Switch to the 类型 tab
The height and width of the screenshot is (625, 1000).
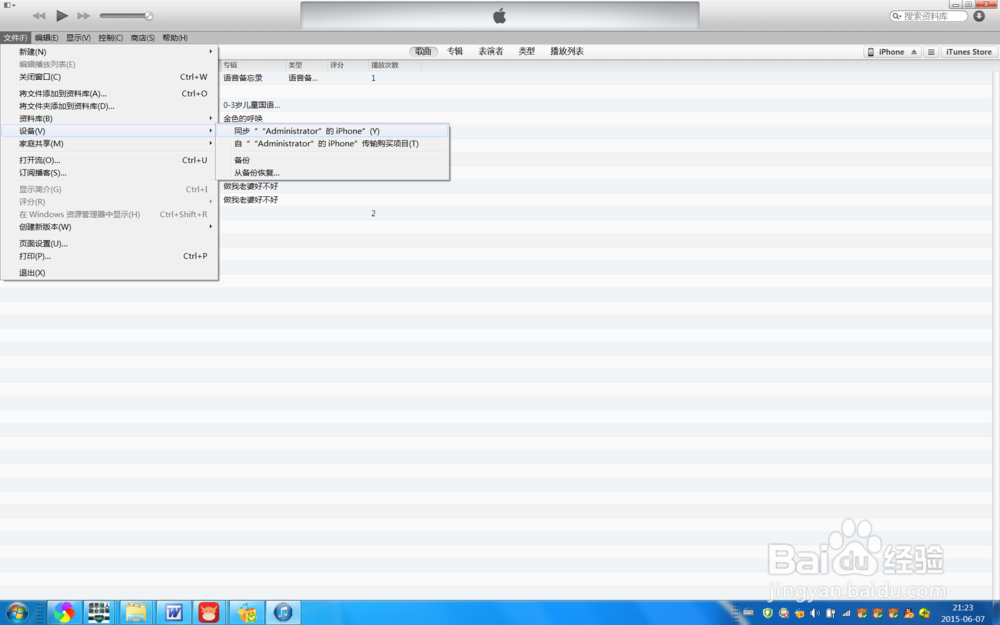click(527, 51)
